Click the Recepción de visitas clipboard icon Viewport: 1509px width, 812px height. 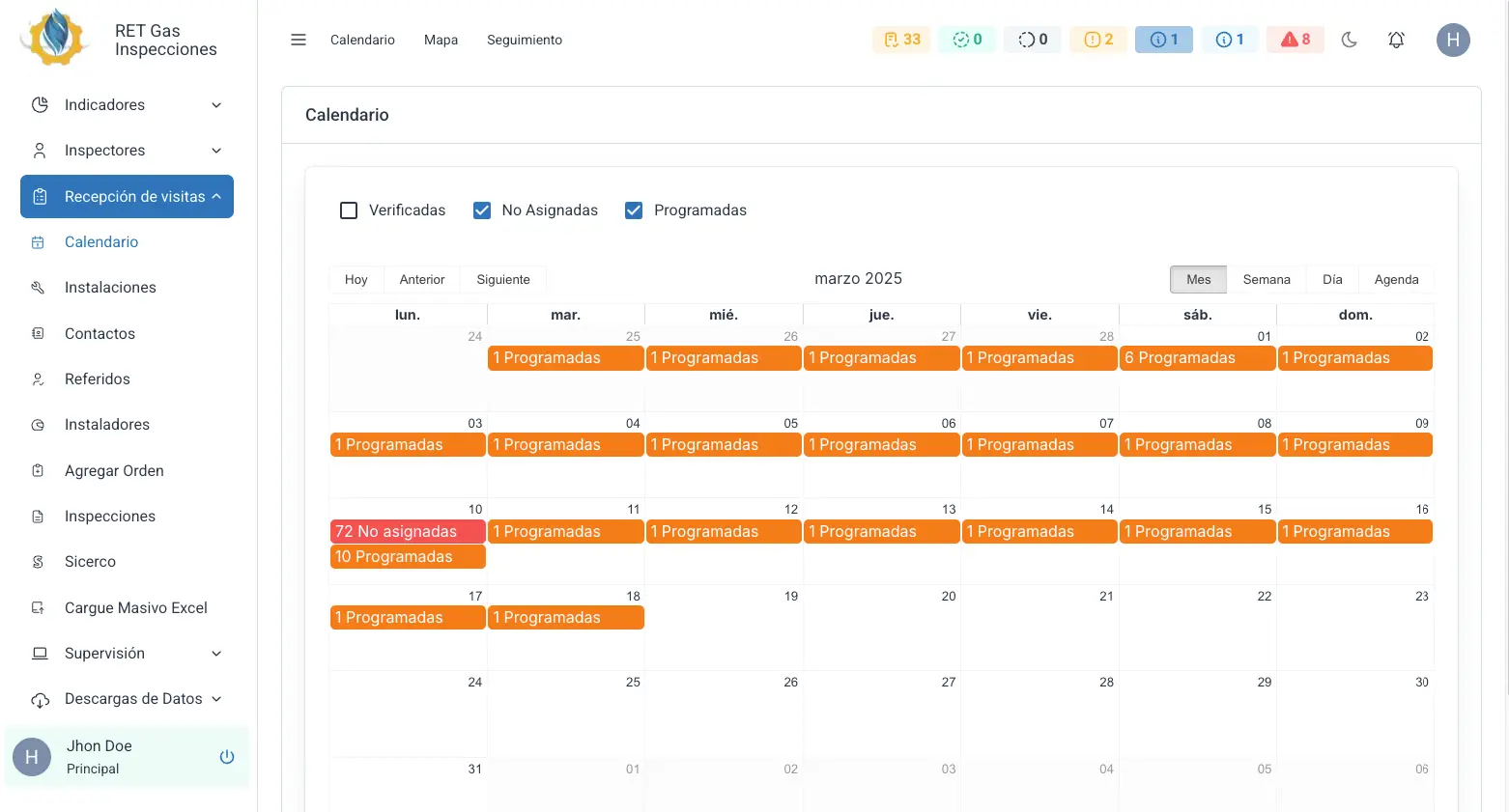40,197
